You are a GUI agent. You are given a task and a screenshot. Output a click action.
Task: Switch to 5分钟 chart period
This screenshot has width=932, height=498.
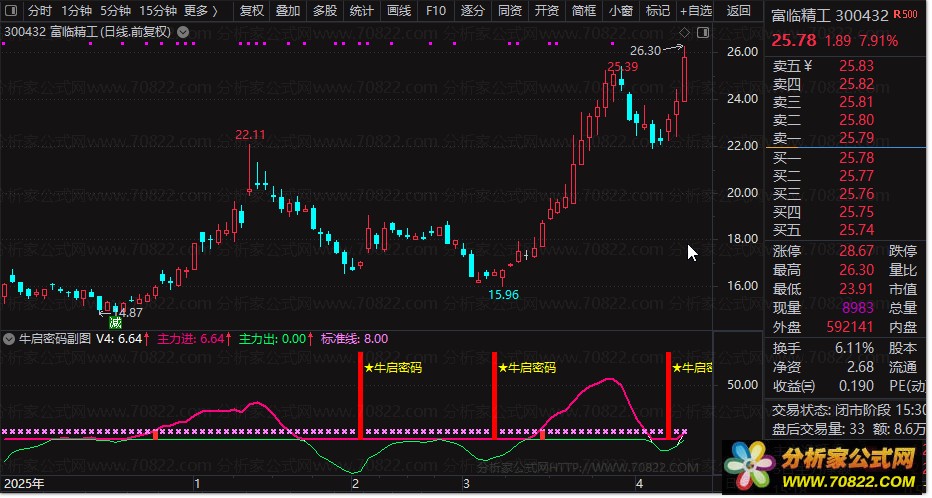115,11
